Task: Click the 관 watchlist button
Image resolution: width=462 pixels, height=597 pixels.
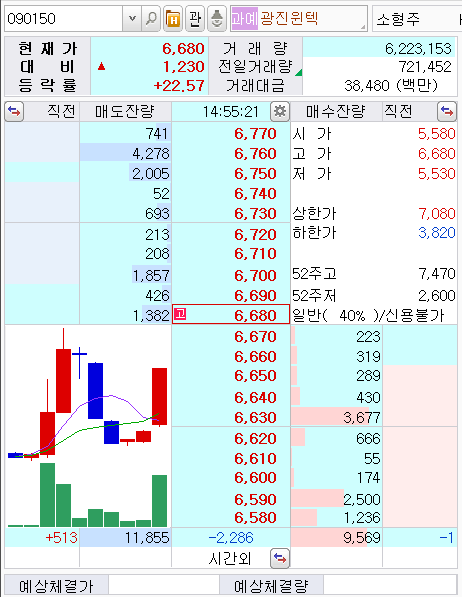Action: 195,18
